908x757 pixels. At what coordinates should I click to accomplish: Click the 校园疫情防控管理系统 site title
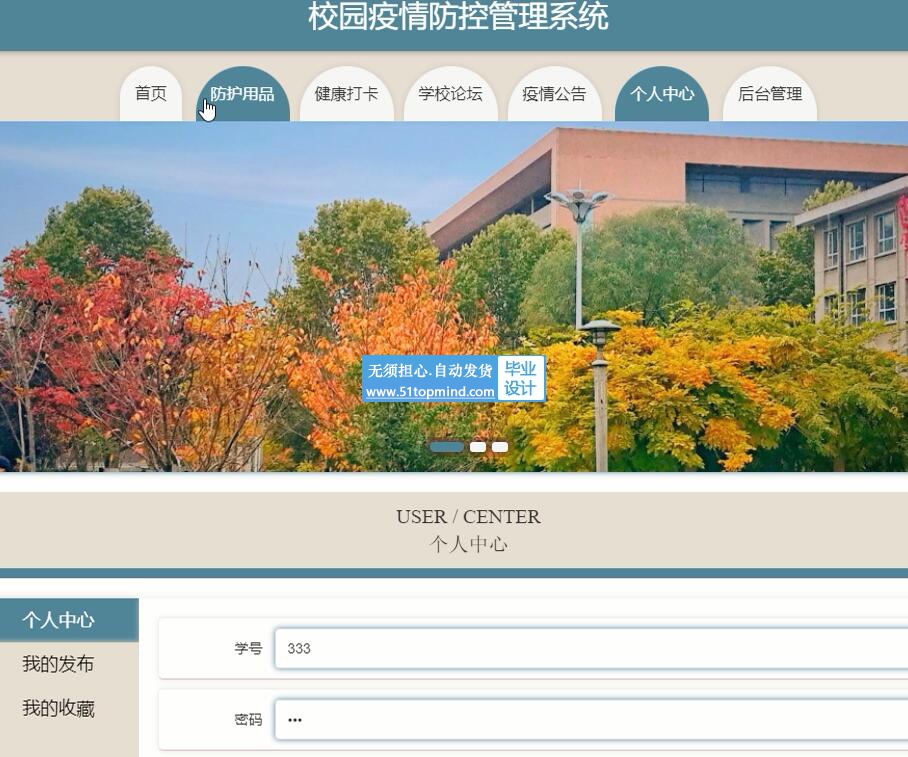pyautogui.click(x=458, y=16)
